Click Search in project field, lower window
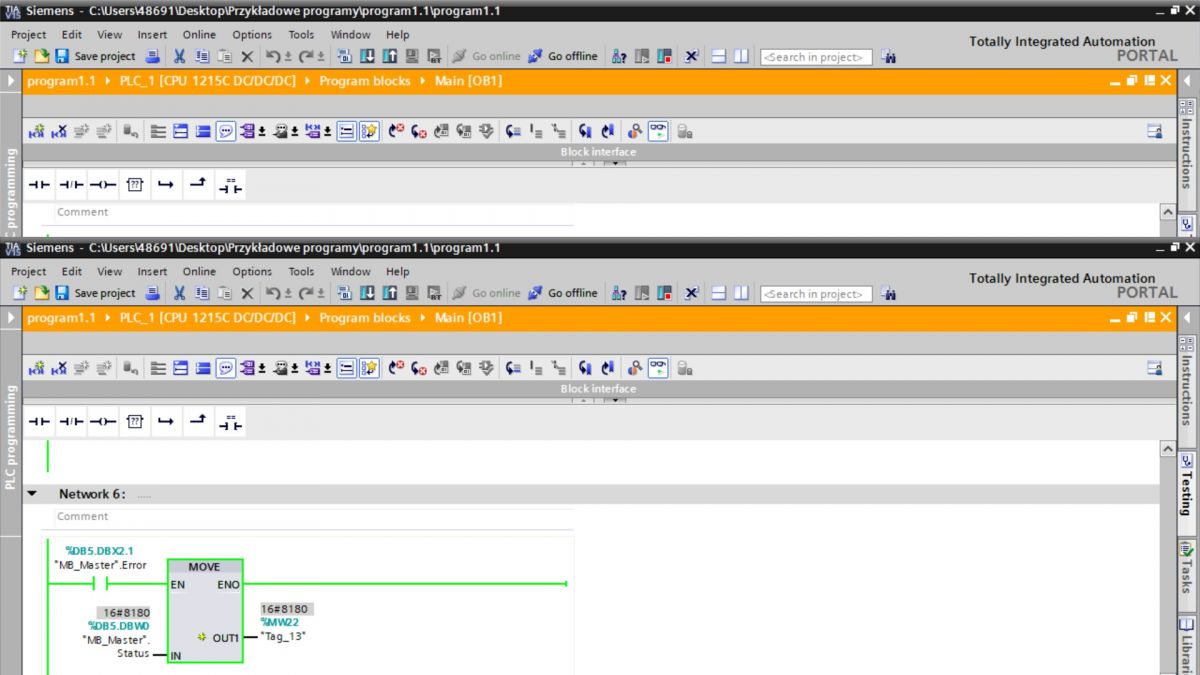This screenshot has height=675, width=1200. coord(816,294)
